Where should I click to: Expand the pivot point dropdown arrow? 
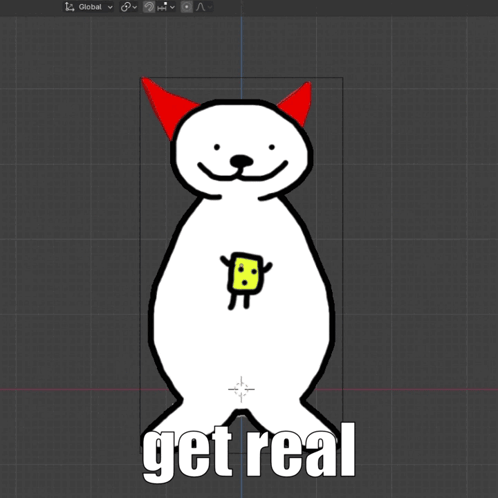pyautogui.click(x=135, y=7)
